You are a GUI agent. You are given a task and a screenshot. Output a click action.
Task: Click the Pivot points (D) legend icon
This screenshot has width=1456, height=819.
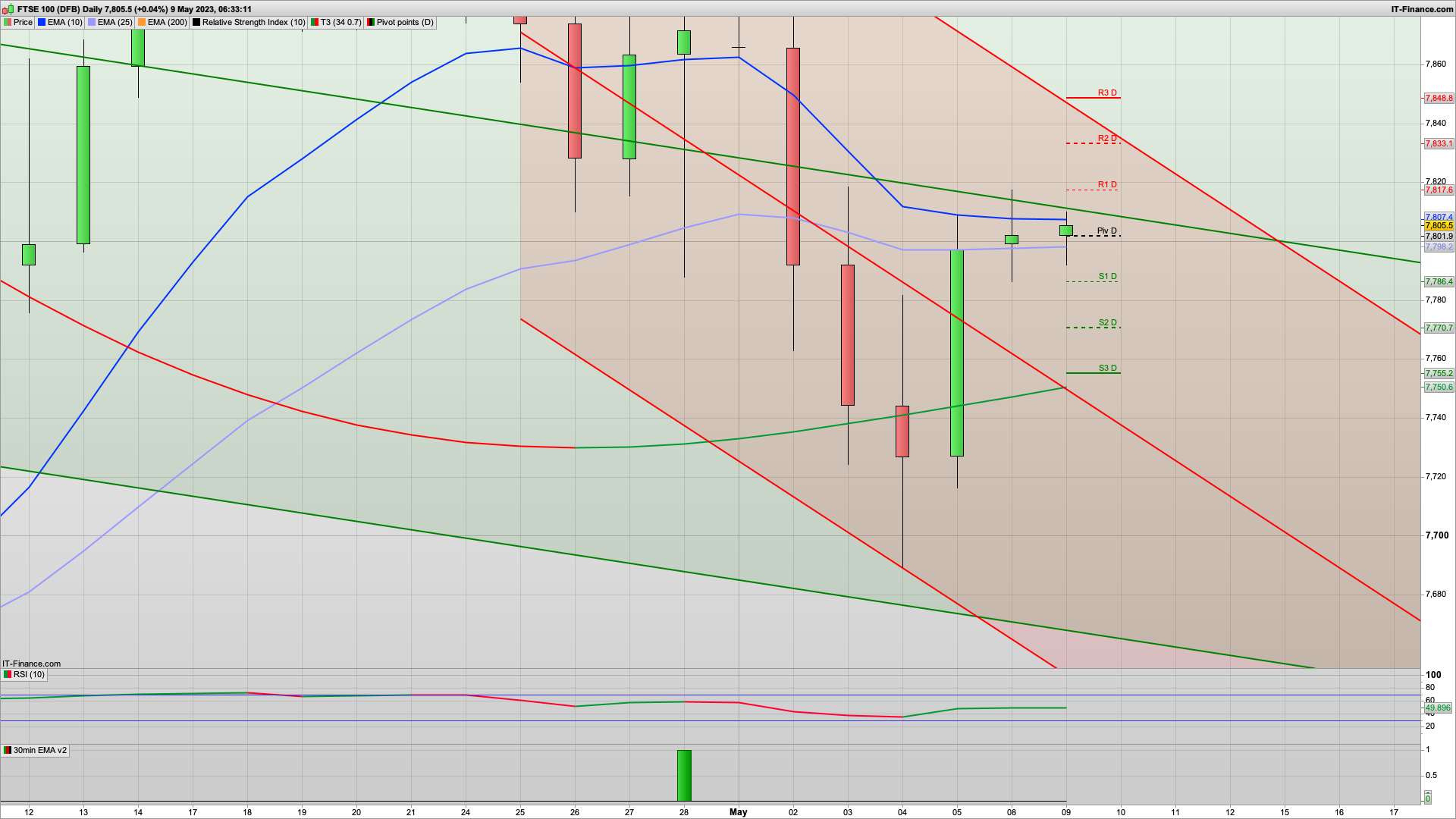[371, 23]
